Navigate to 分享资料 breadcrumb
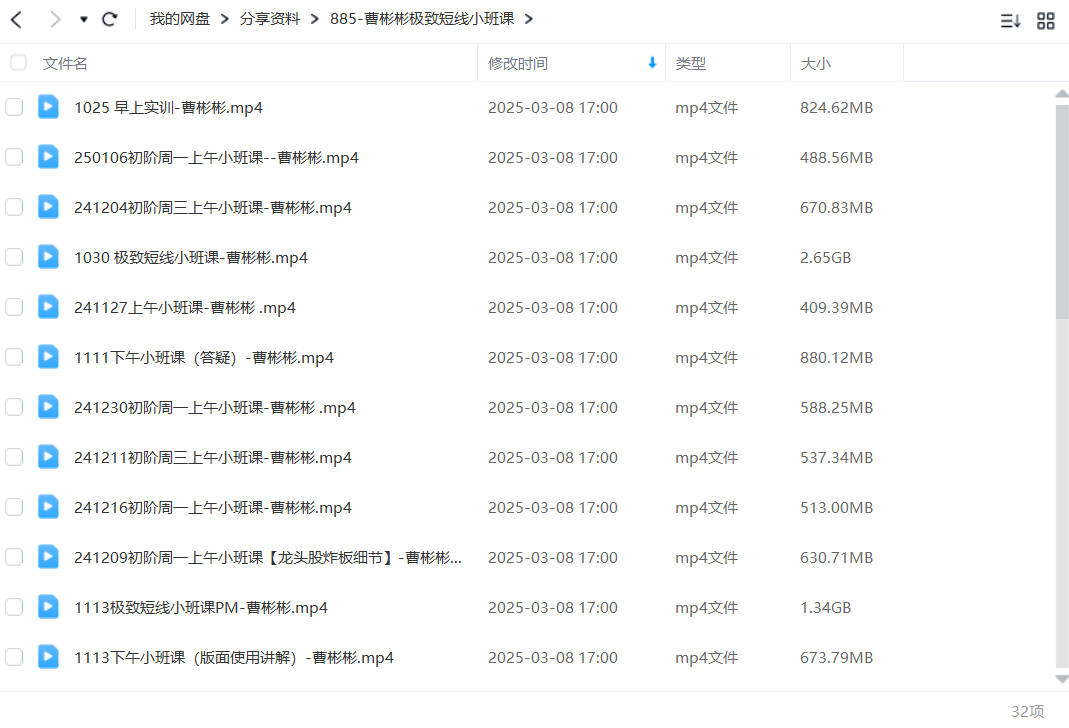The width and height of the screenshot is (1069, 728). (269, 19)
